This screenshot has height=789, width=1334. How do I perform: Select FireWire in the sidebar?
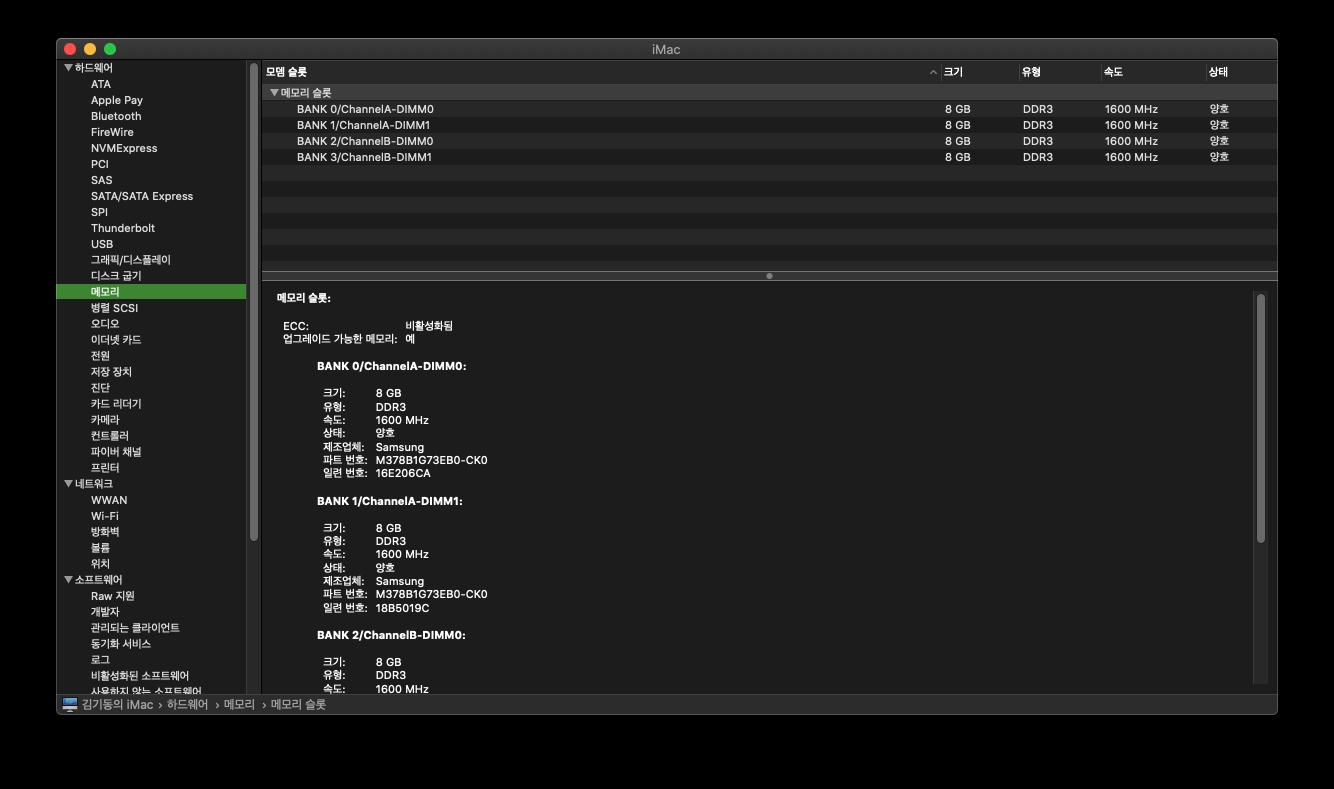coord(112,132)
